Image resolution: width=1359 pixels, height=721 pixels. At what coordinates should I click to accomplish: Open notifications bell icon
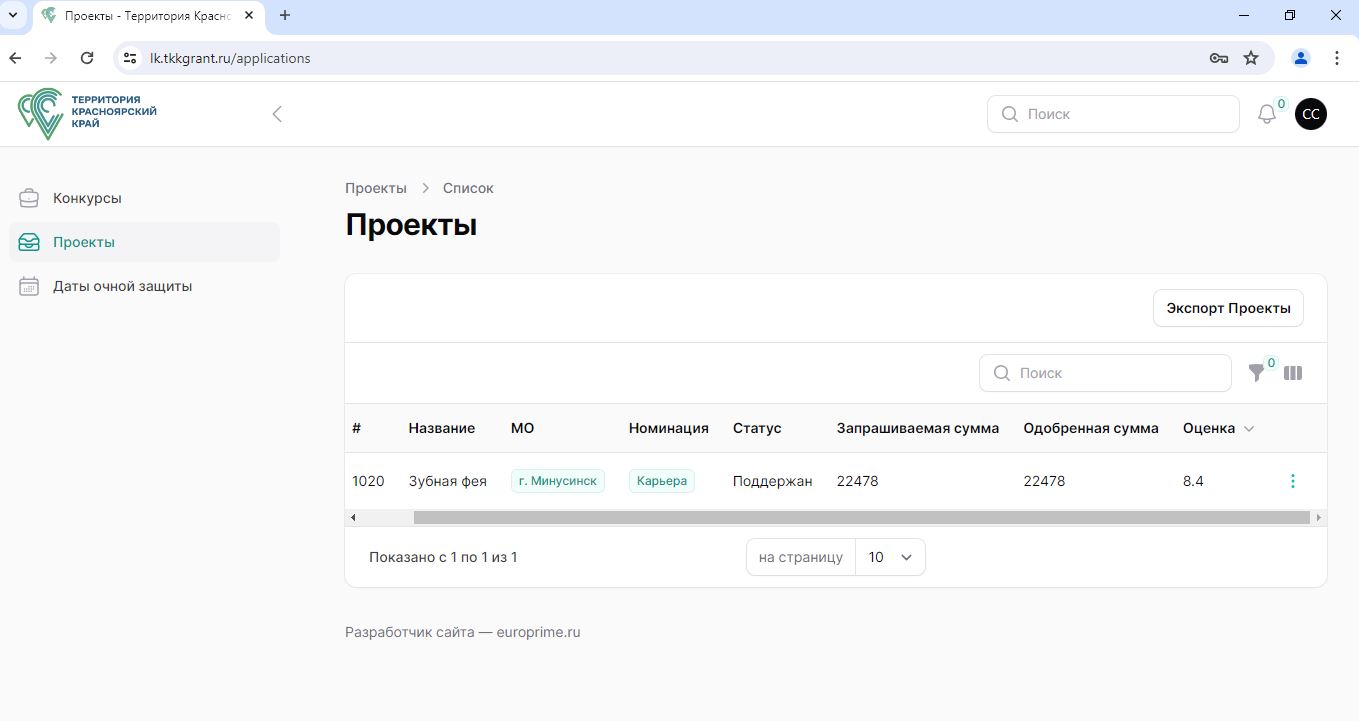pyautogui.click(x=1267, y=114)
